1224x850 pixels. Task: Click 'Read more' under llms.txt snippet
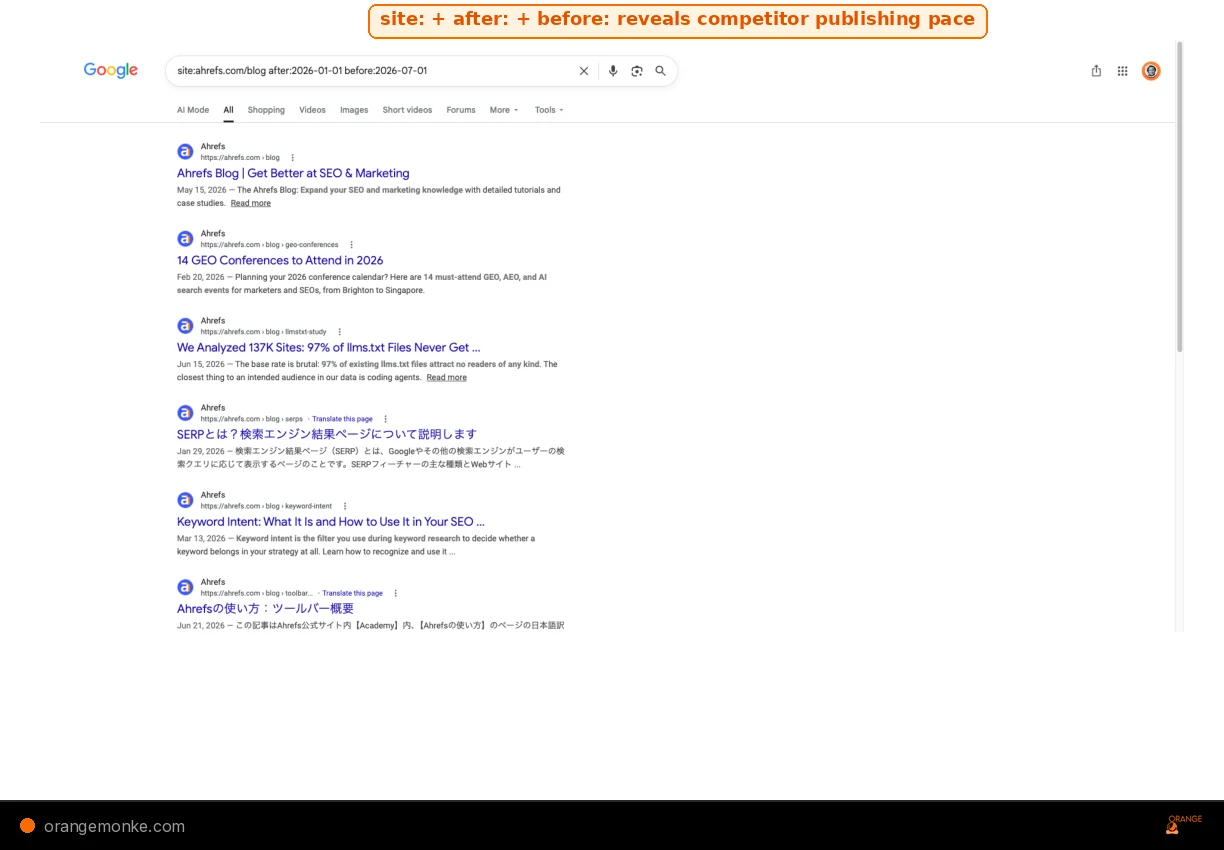coord(446,377)
